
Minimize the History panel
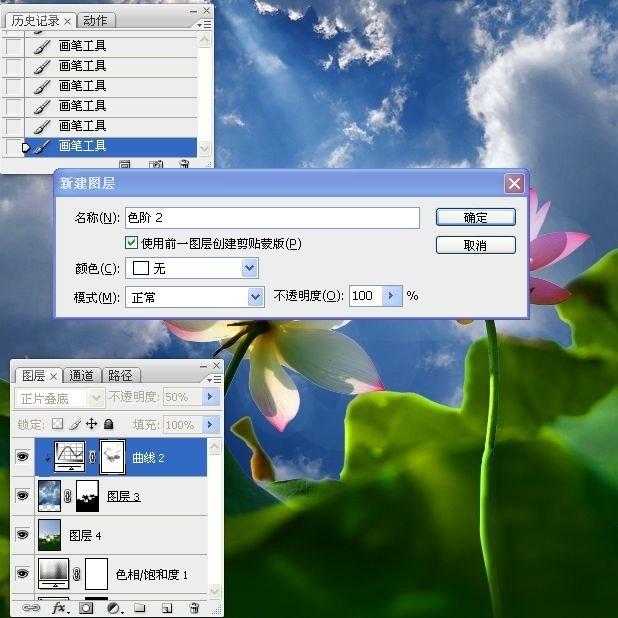coord(193,11)
